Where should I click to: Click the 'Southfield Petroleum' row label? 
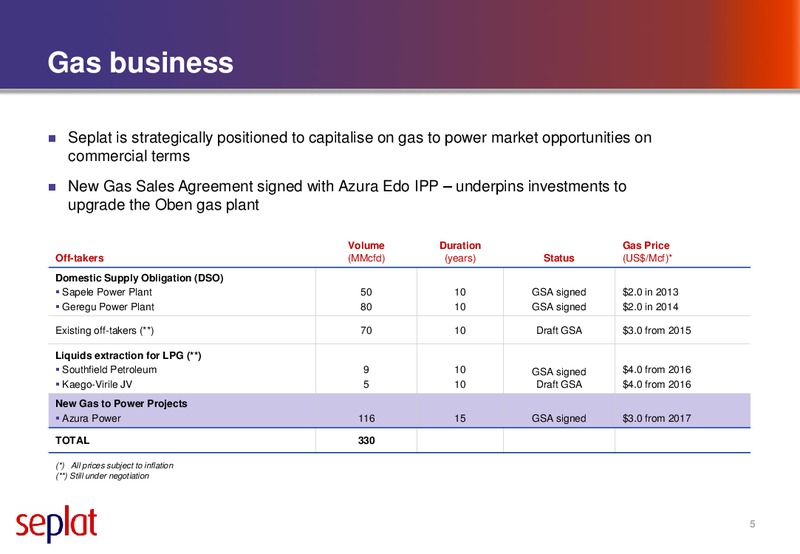click(109, 370)
